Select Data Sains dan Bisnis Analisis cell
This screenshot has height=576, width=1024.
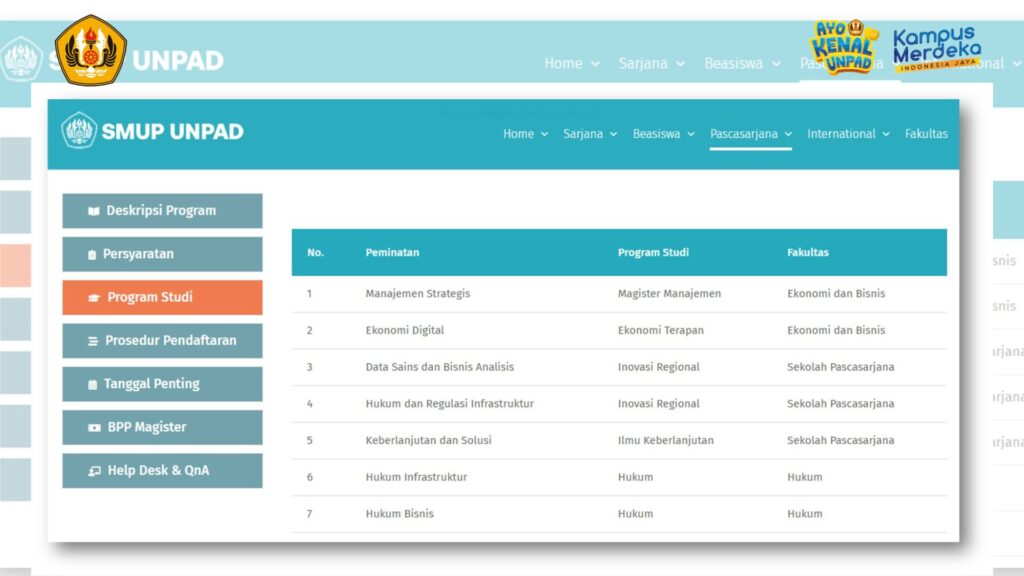(440, 367)
